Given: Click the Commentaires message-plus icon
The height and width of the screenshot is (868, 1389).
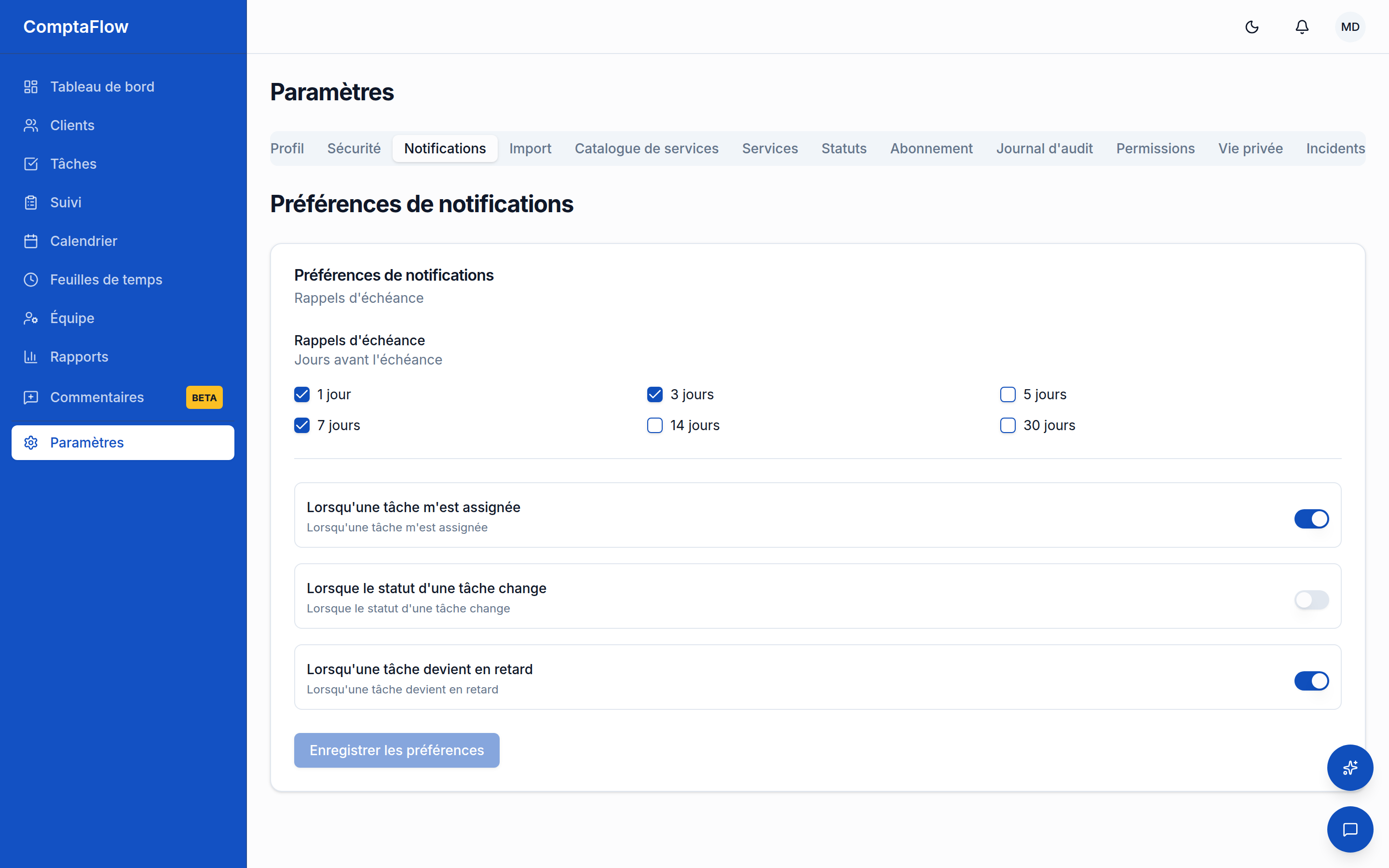Looking at the screenshot, I should (x=31, y=397).
